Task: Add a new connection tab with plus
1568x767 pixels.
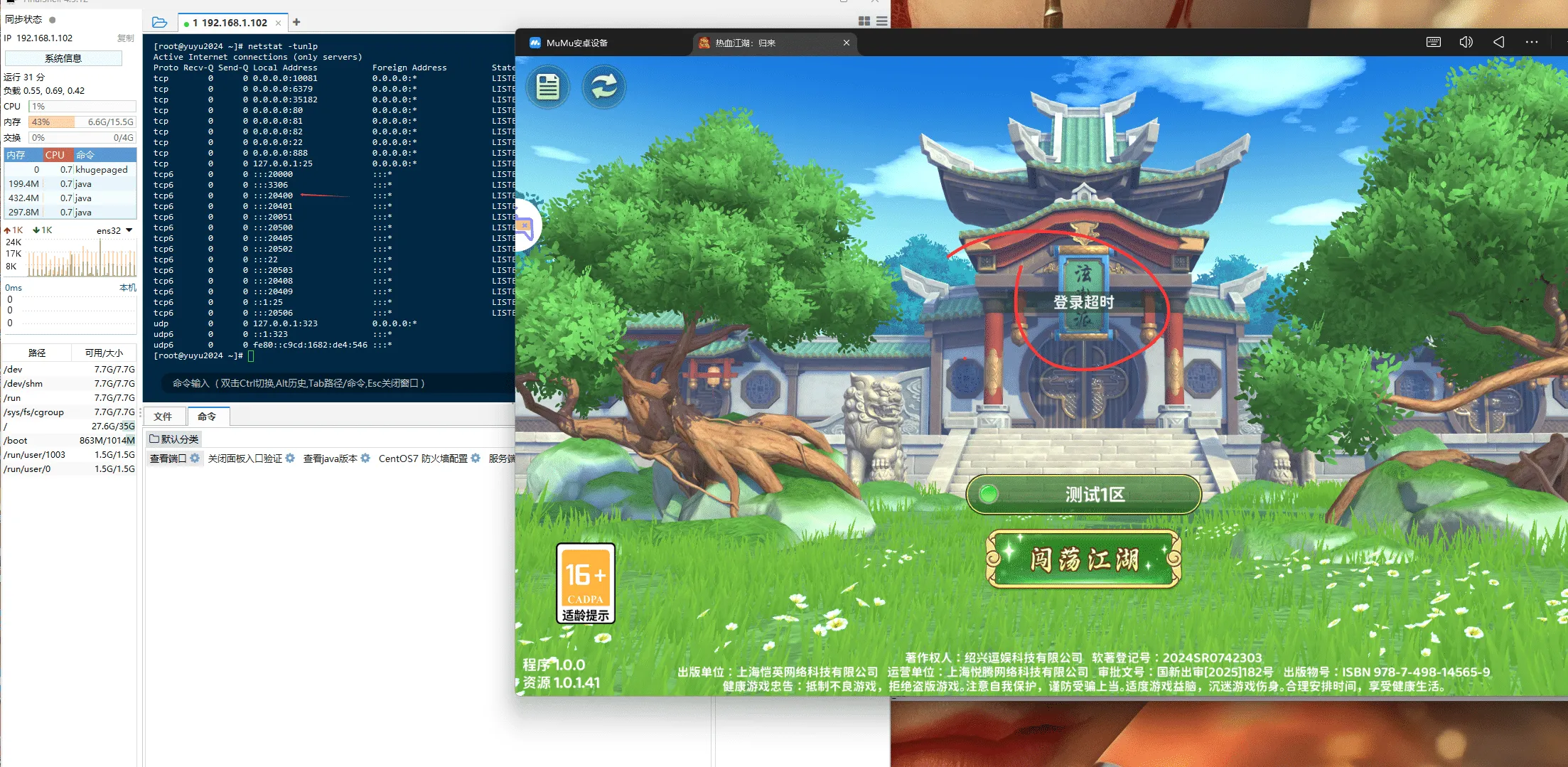Action: click(x=296, y=23)
